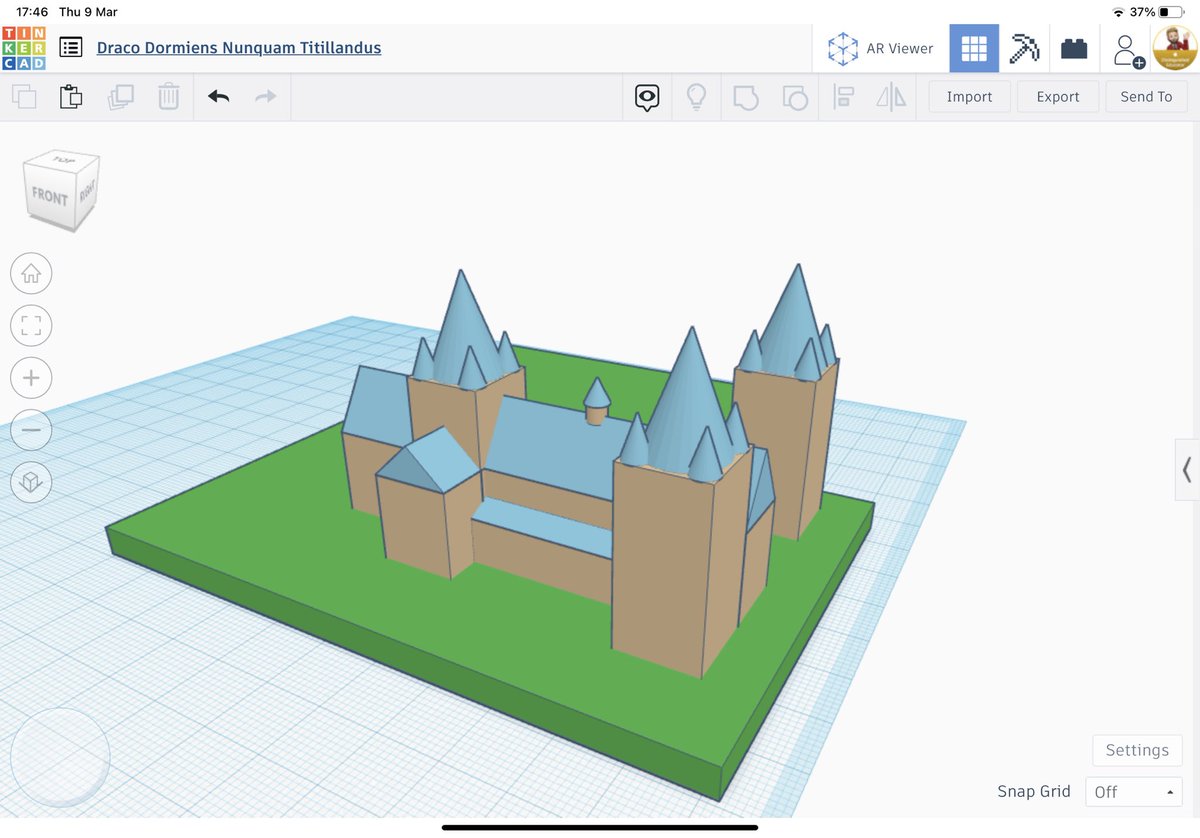Rename design via Draco Dormiens Nunquam Titillandus link
Image resolution: width=1200 pixels, height=838 pixels.
click(x=239, y=47)
